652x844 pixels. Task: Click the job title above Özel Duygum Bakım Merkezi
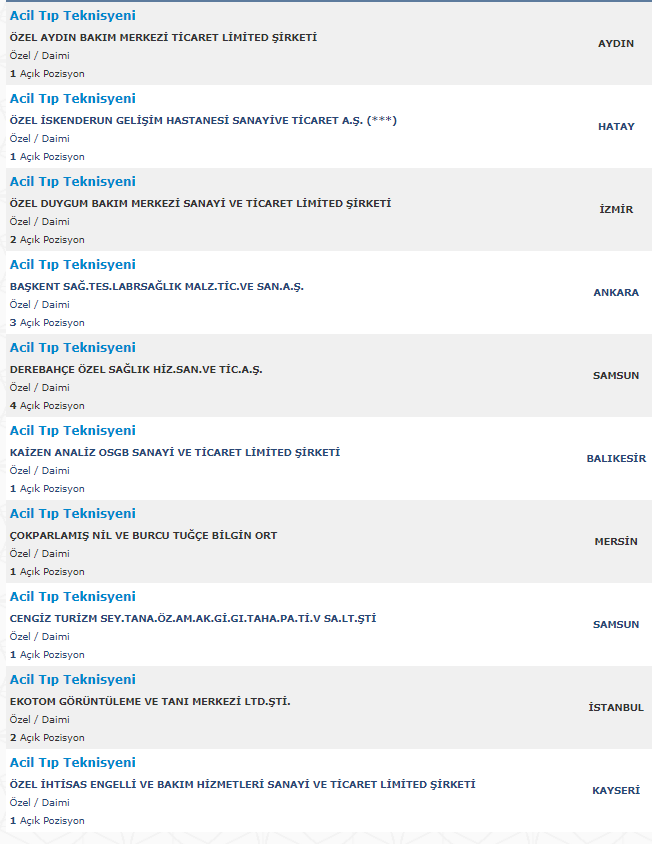click(72, 182)
